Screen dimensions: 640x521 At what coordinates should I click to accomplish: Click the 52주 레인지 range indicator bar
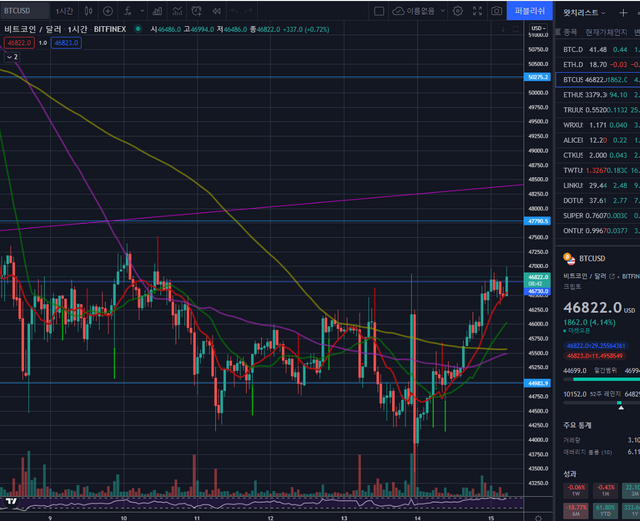[602, 403]
